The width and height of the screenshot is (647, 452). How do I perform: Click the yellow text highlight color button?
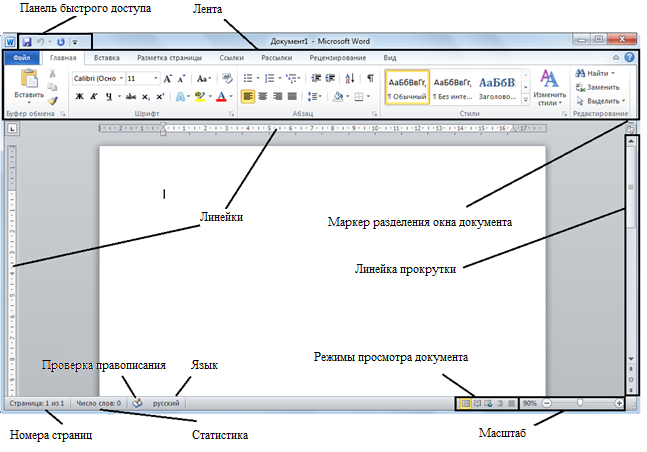(200, 97)
